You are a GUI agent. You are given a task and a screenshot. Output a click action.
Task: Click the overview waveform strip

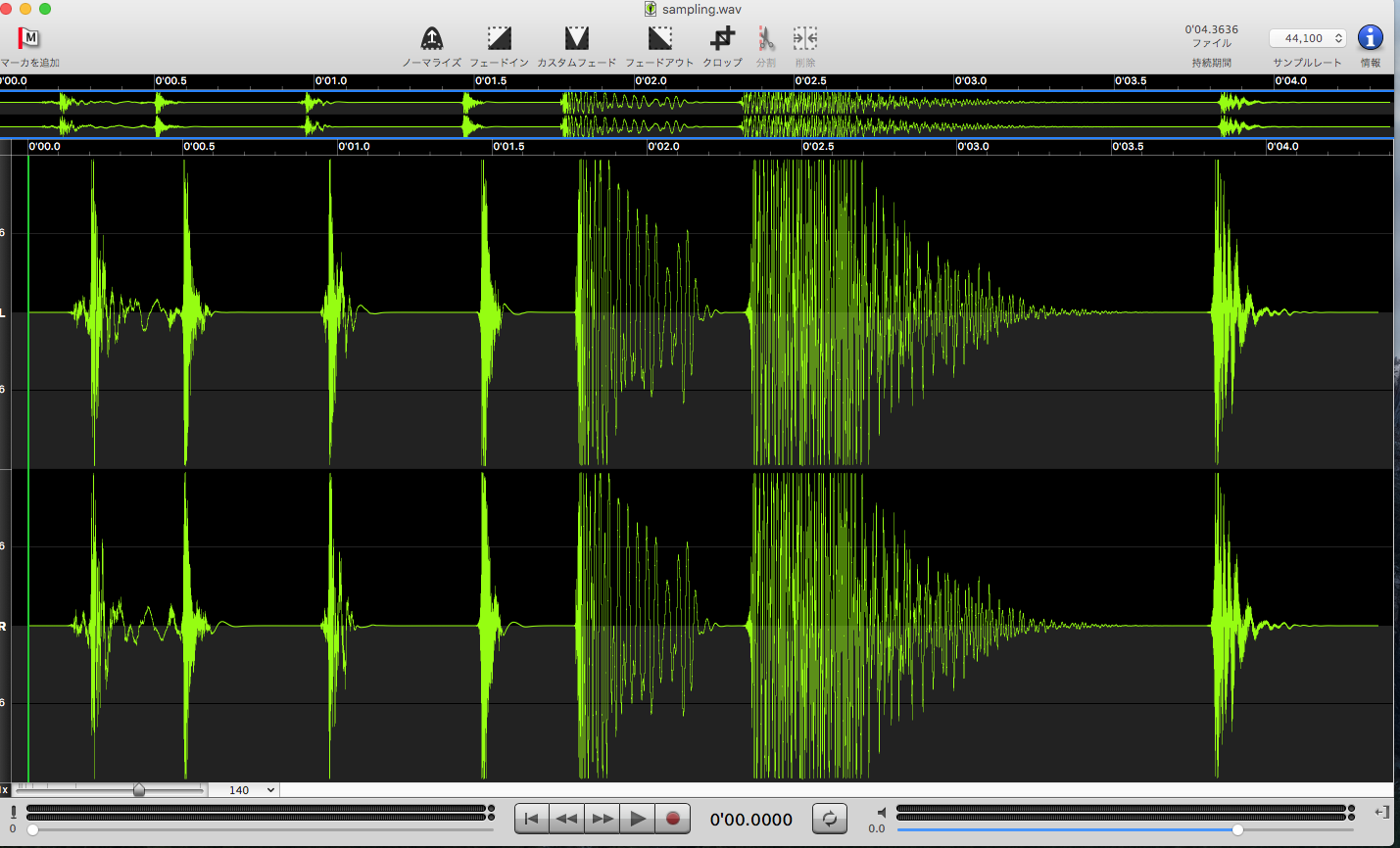697,114
